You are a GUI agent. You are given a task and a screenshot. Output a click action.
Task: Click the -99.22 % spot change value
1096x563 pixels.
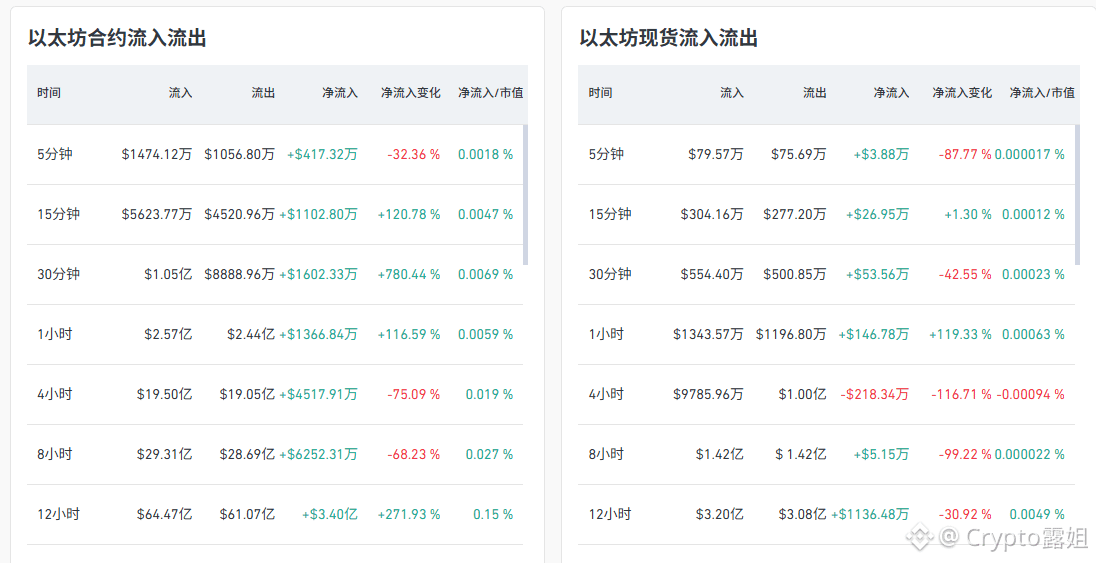[x=965, y=455]
